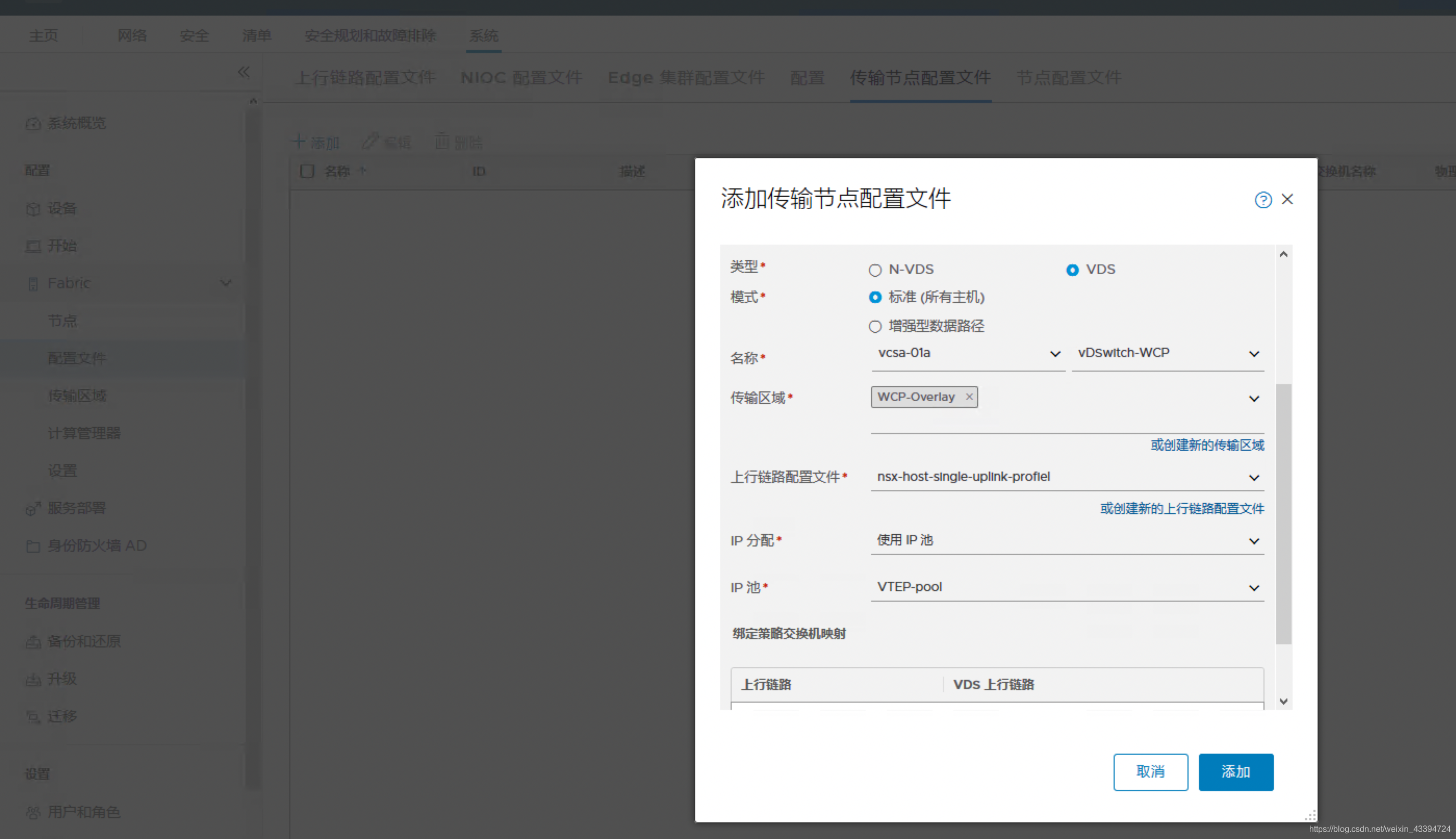This screenshot has width=1456, height=839.
Task: Click the 服务部署 icon in the sidebar
Action: [x=33, y=508]
